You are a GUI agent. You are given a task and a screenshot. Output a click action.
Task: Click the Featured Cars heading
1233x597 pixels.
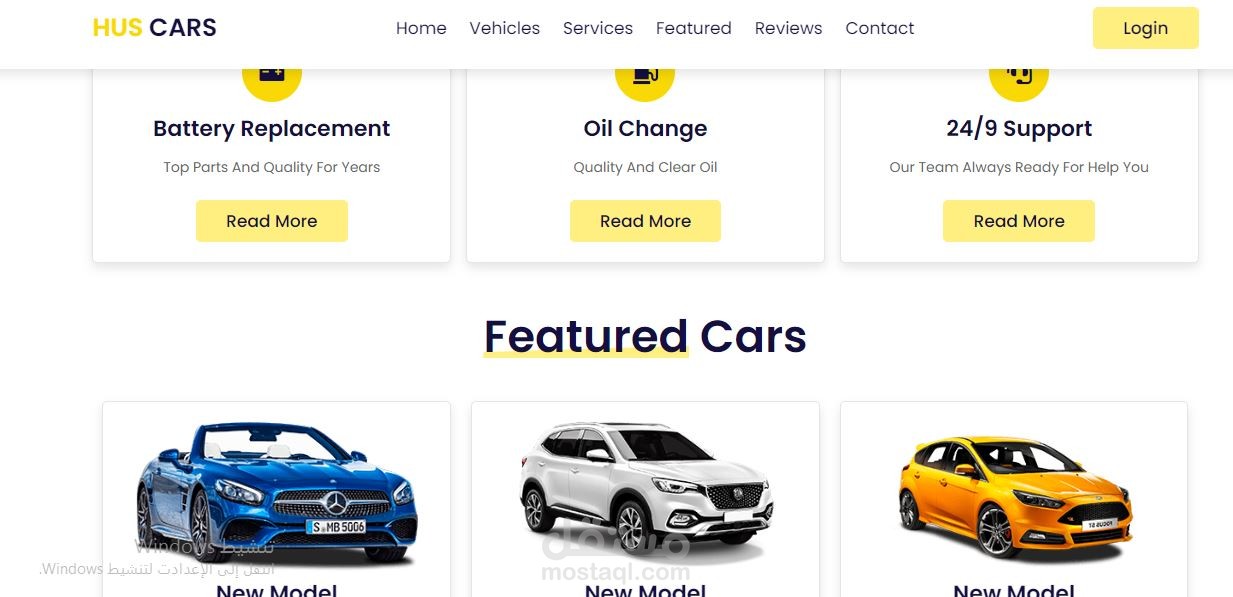click(x=645, y=336)
